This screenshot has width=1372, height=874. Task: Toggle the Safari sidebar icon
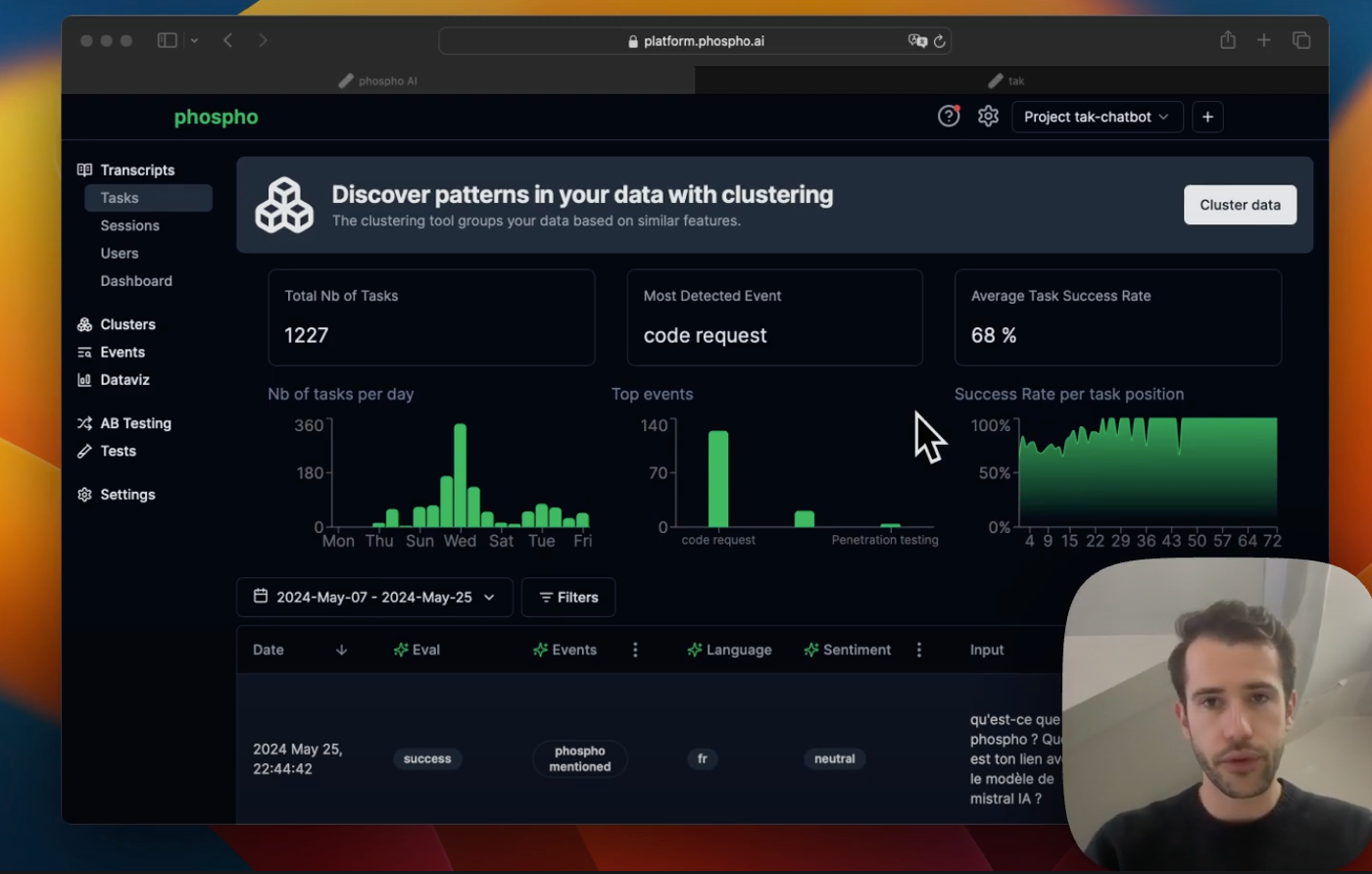(168, 40)
